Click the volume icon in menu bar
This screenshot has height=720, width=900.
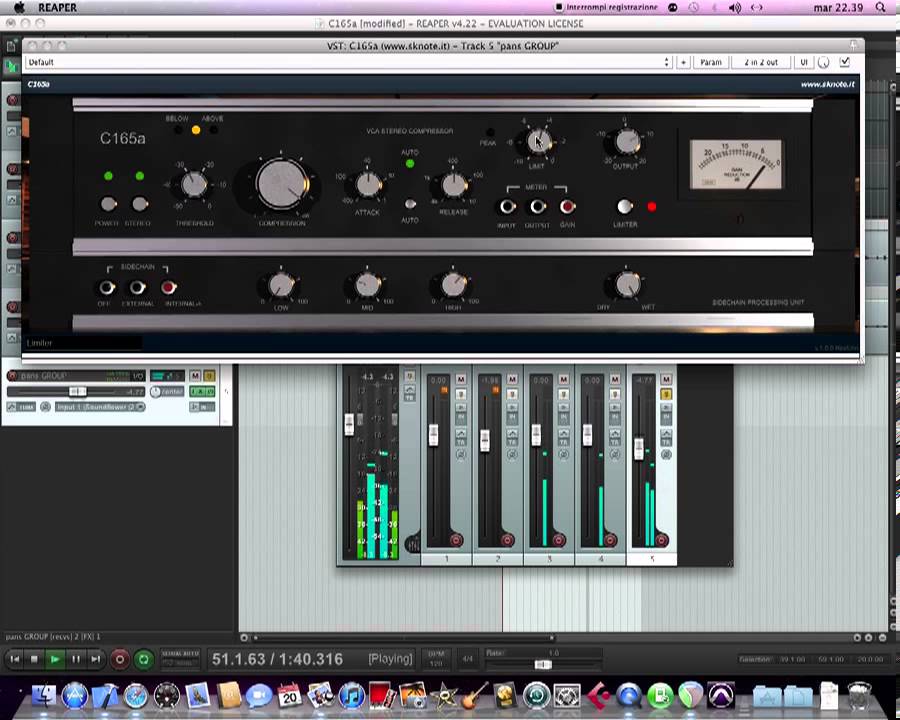735,7
